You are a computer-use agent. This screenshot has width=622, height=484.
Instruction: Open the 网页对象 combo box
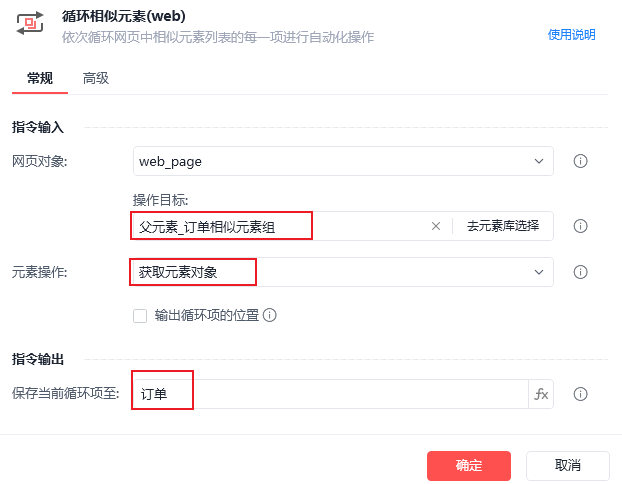tap(343, 161)
